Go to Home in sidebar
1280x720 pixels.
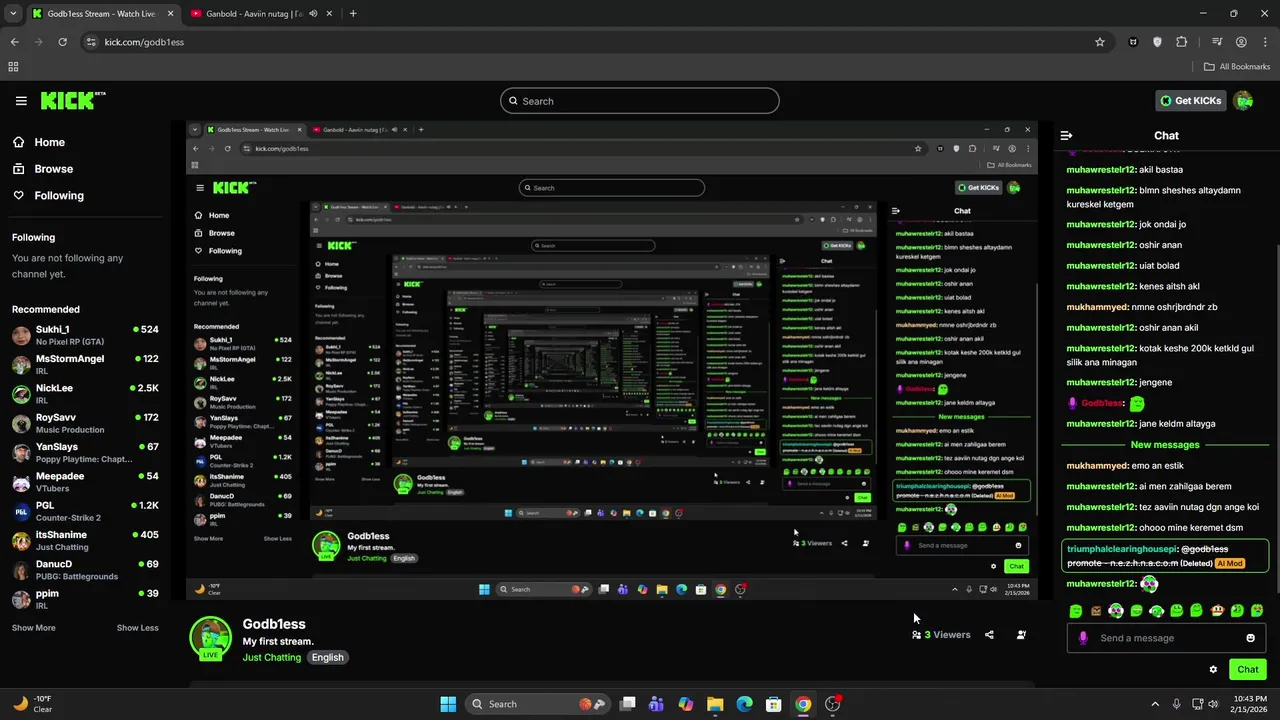tap(39, 142)
